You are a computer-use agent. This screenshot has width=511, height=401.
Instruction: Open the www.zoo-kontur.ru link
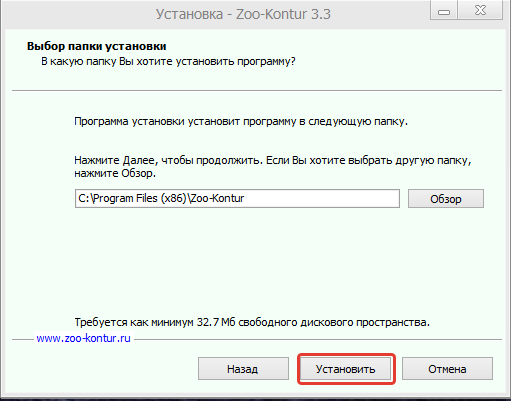click(83, 338)
